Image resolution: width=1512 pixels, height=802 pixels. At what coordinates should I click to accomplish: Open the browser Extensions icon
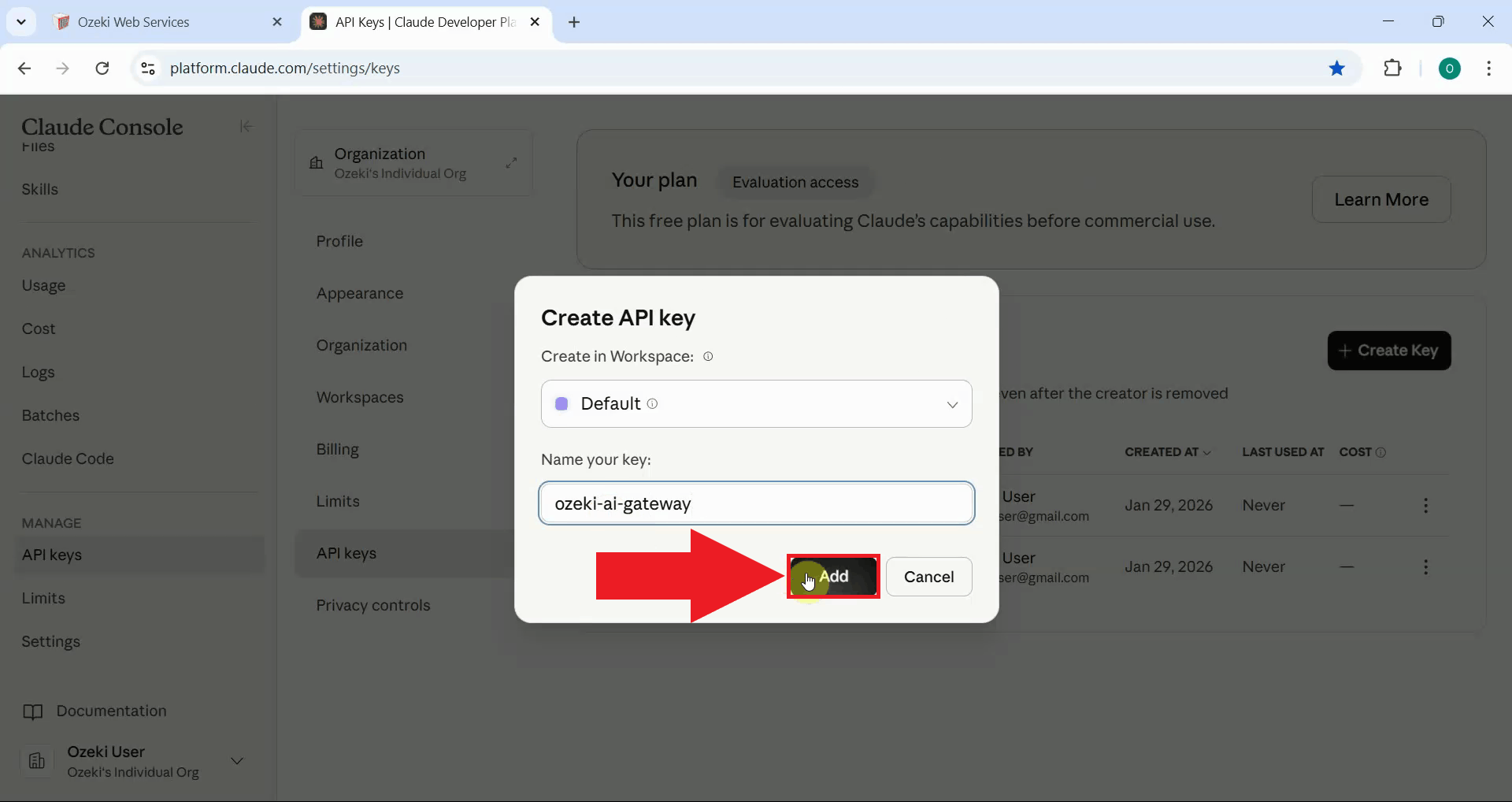coord(1393,68)
